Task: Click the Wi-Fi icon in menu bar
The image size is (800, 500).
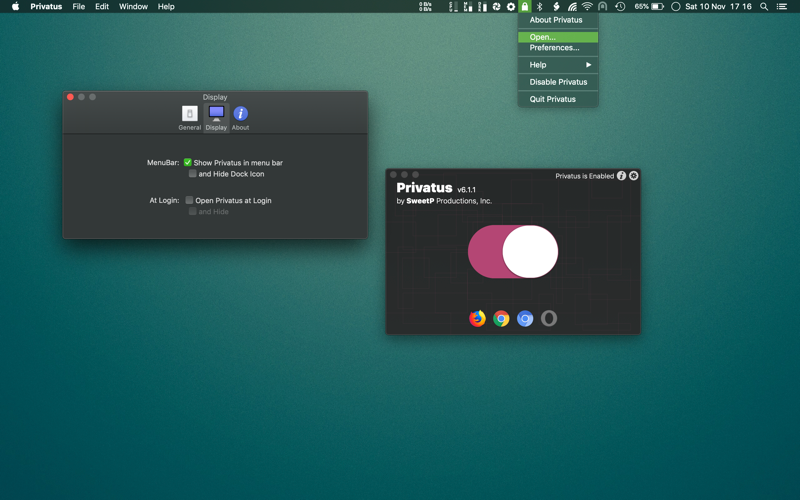Action: pyautogui.click(x=587, y=7)
